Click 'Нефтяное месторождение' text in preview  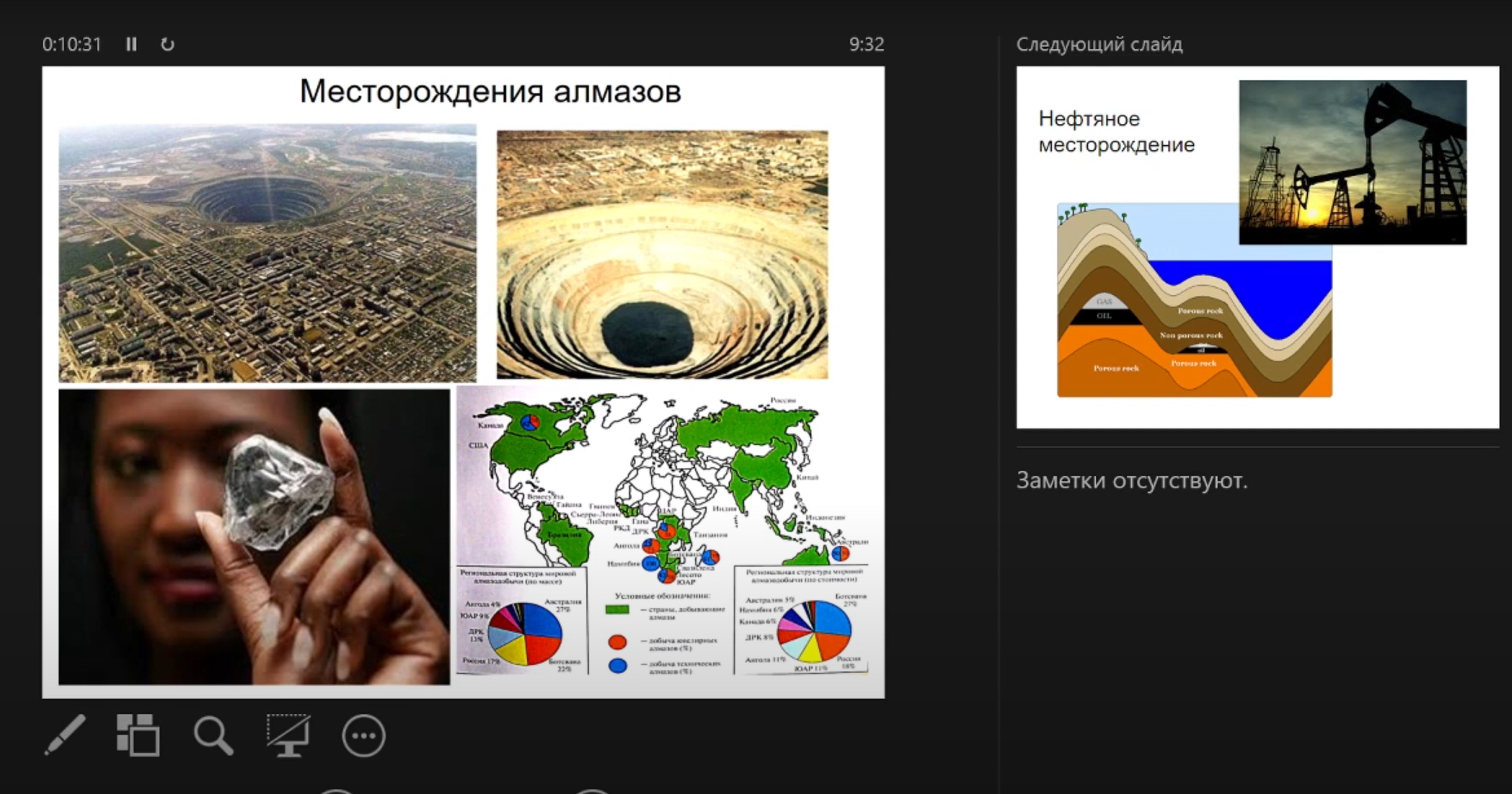[1116, 131]
